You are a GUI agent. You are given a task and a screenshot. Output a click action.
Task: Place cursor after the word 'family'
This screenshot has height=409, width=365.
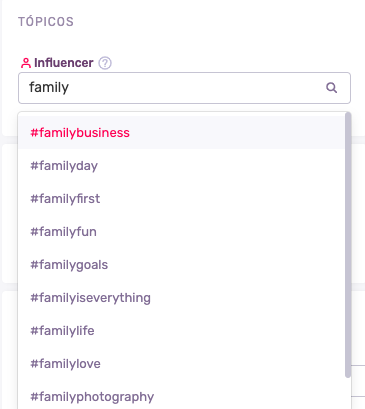70,88
